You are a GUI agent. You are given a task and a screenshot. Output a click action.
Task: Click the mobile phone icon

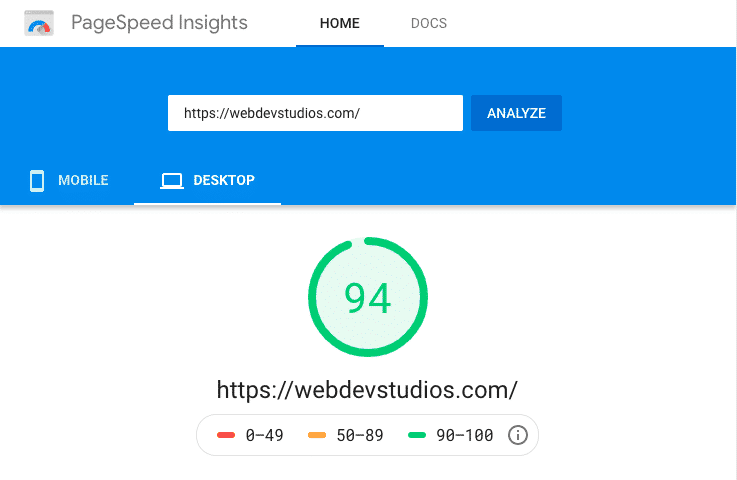(x=37, y=181)
